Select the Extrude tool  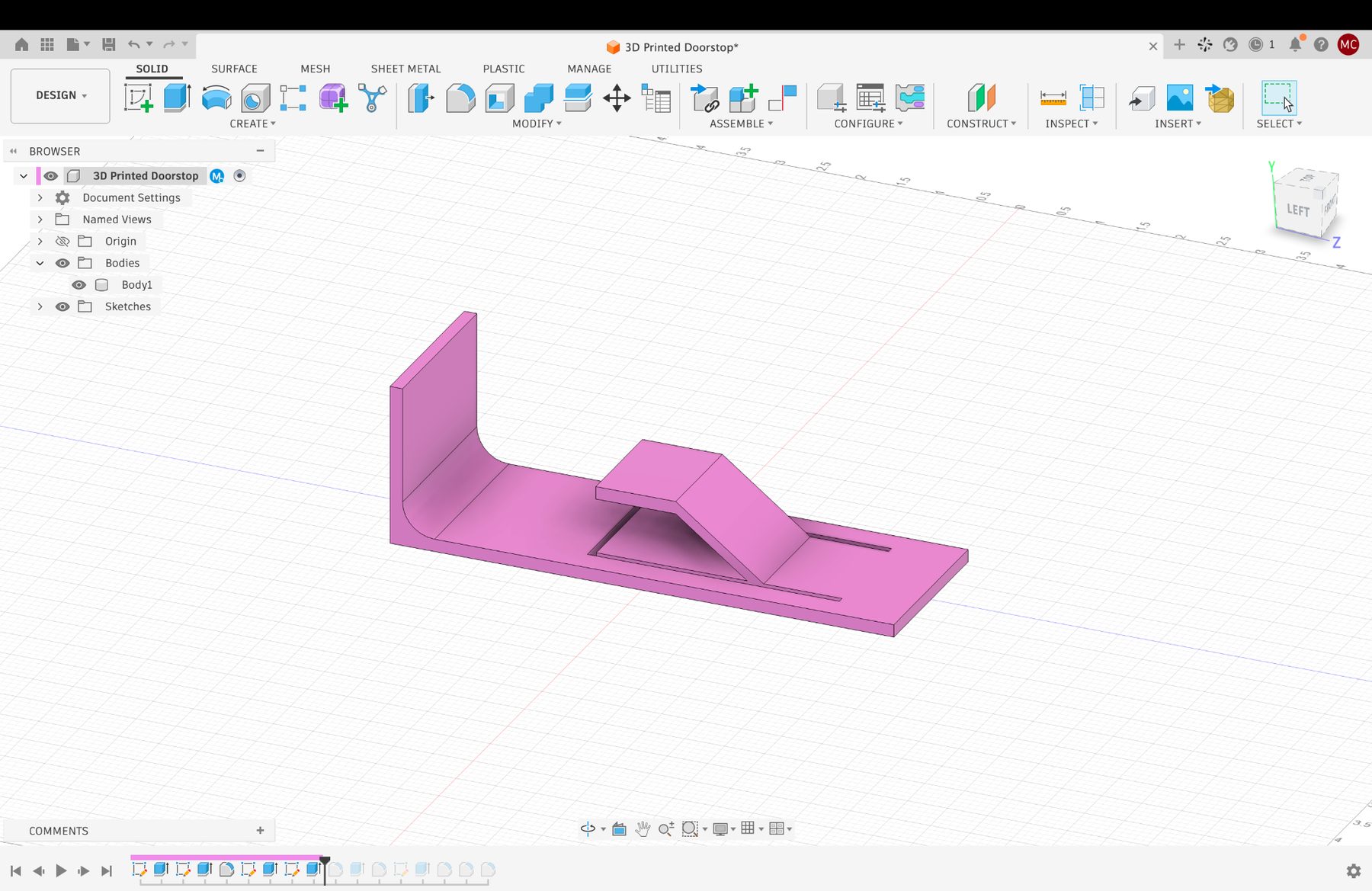click(x=177, y=98)
